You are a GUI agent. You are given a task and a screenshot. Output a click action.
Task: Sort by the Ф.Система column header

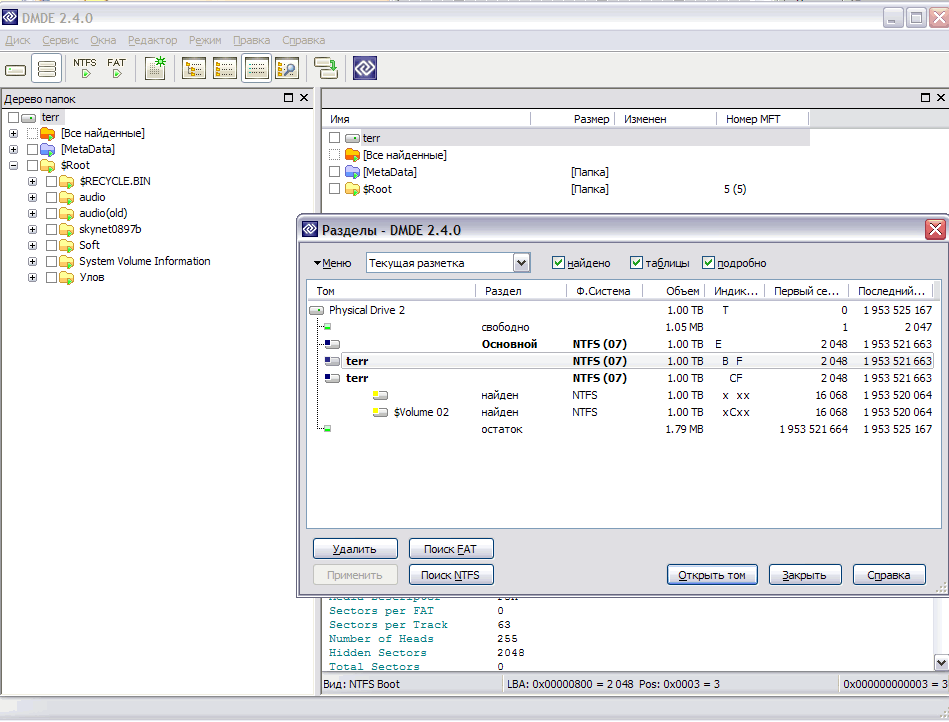603,291
